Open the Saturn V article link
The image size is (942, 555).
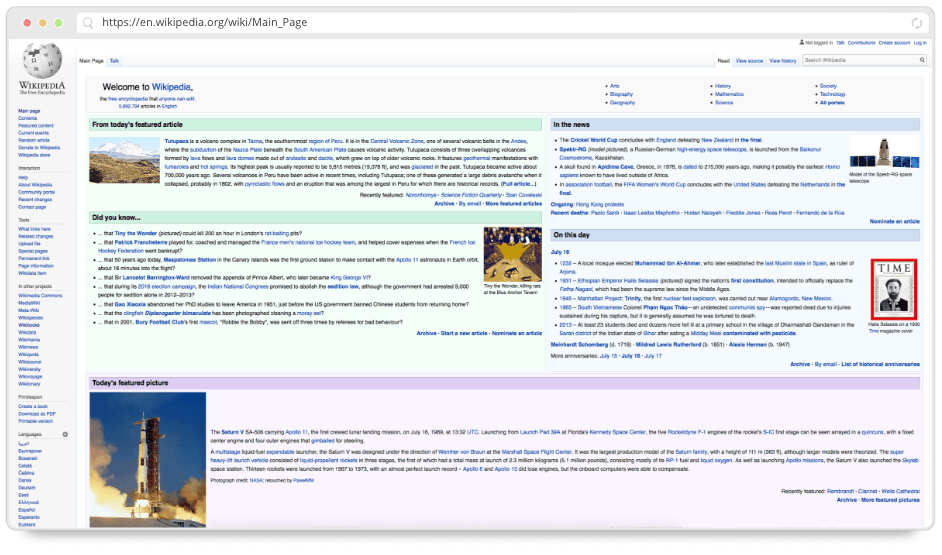point(232,432)
